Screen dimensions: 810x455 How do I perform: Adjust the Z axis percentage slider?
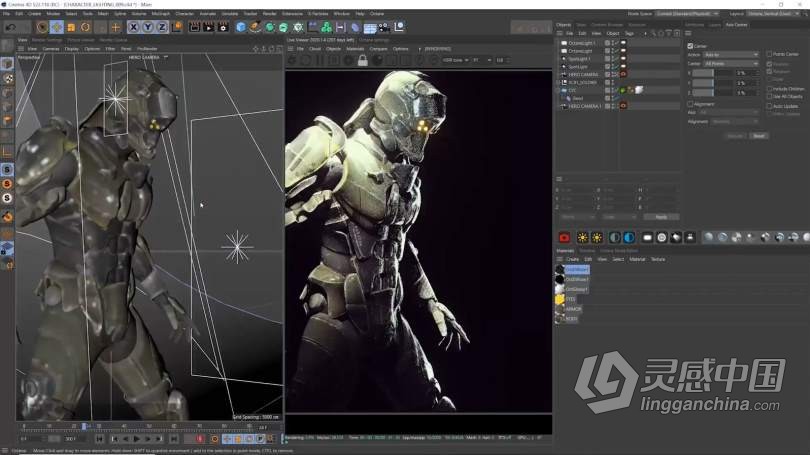click(x=712, y=92)
